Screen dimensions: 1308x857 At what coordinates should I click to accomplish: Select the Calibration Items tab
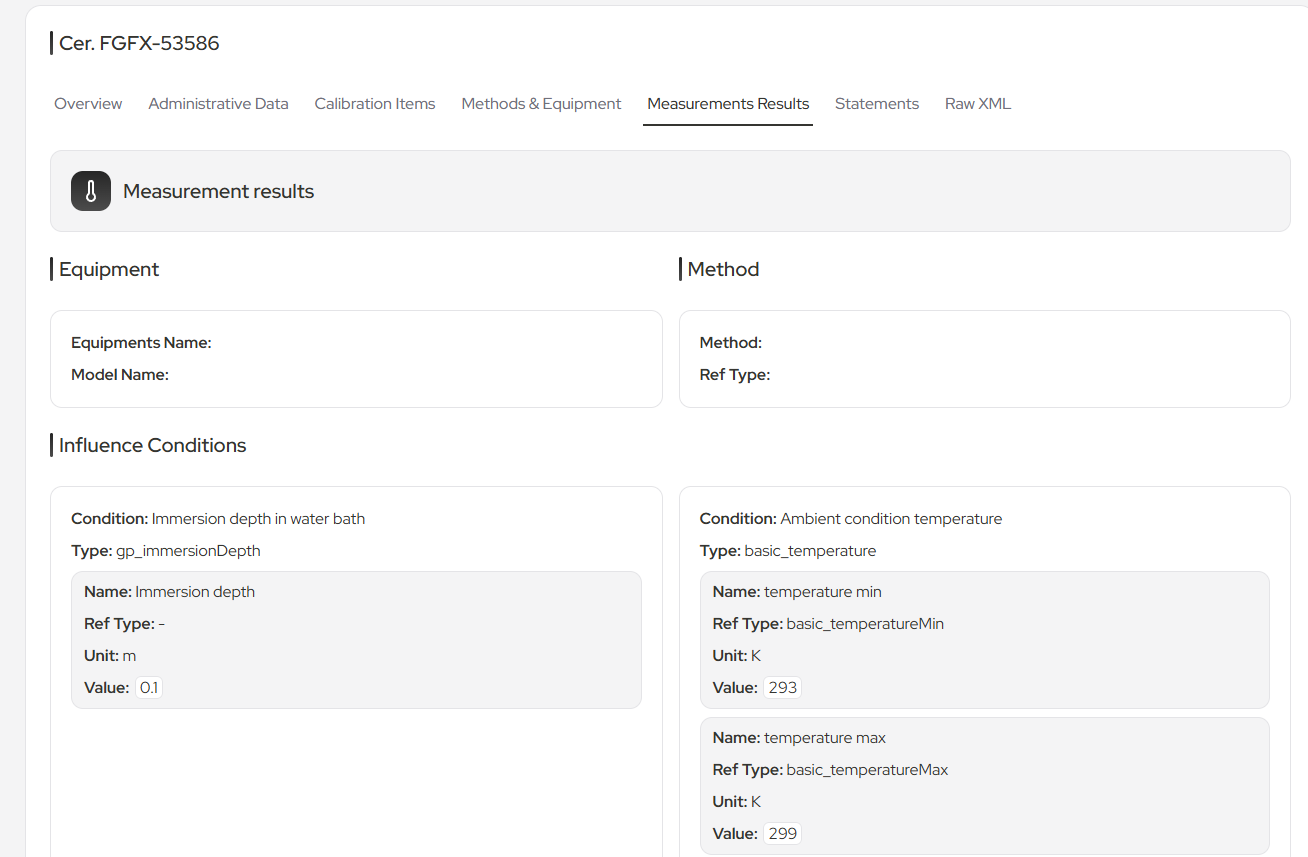[x=374, y=103]
